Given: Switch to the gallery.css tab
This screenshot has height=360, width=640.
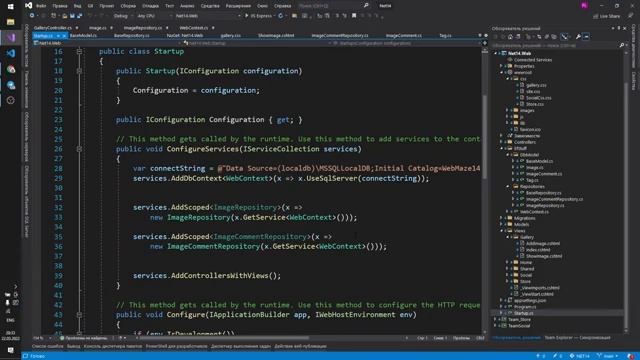Looking at the screenshot, I should 230,36.
